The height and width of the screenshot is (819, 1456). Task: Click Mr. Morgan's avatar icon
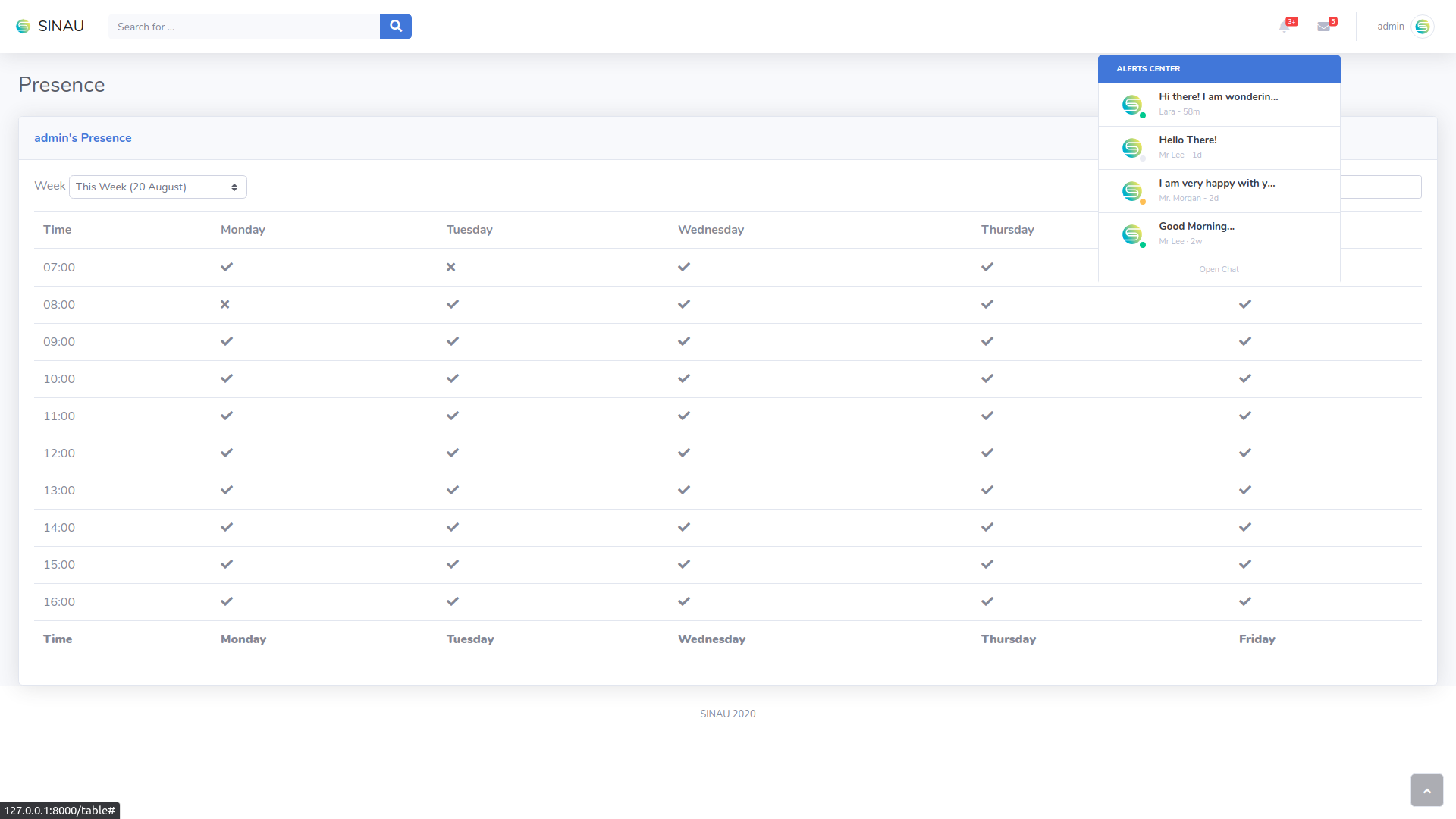coord(1132,191)
